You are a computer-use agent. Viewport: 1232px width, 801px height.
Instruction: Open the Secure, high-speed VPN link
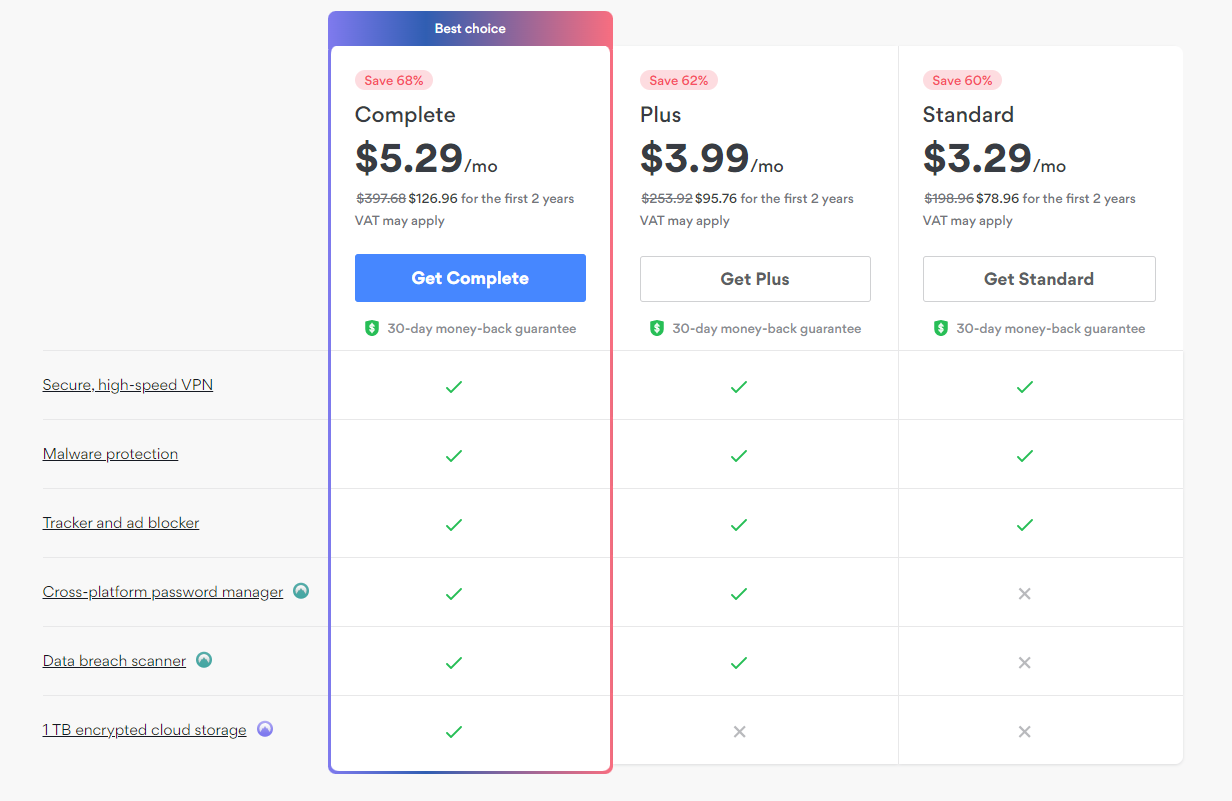(128, 385)
